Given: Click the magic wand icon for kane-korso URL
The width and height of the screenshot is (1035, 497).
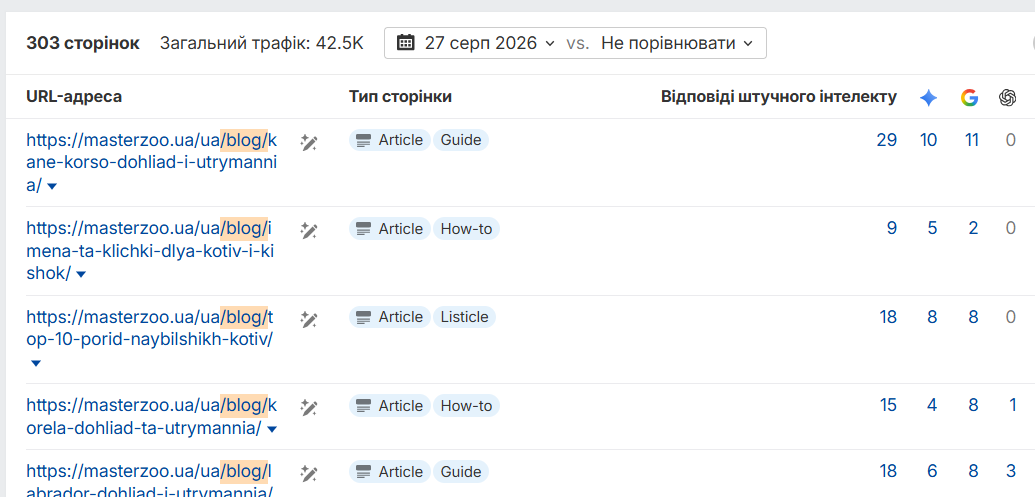Looking at the screenshot, I should (x=309, y=142).
